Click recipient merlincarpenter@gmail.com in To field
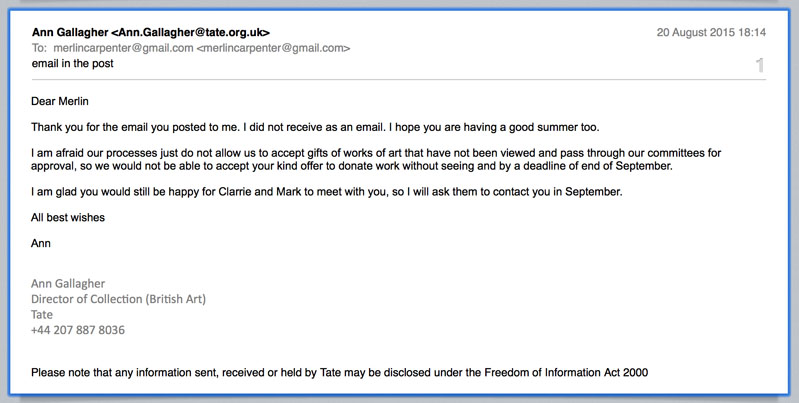Image resolution: width=799 pixels, height=403 pixels. (x=123, y=48)
